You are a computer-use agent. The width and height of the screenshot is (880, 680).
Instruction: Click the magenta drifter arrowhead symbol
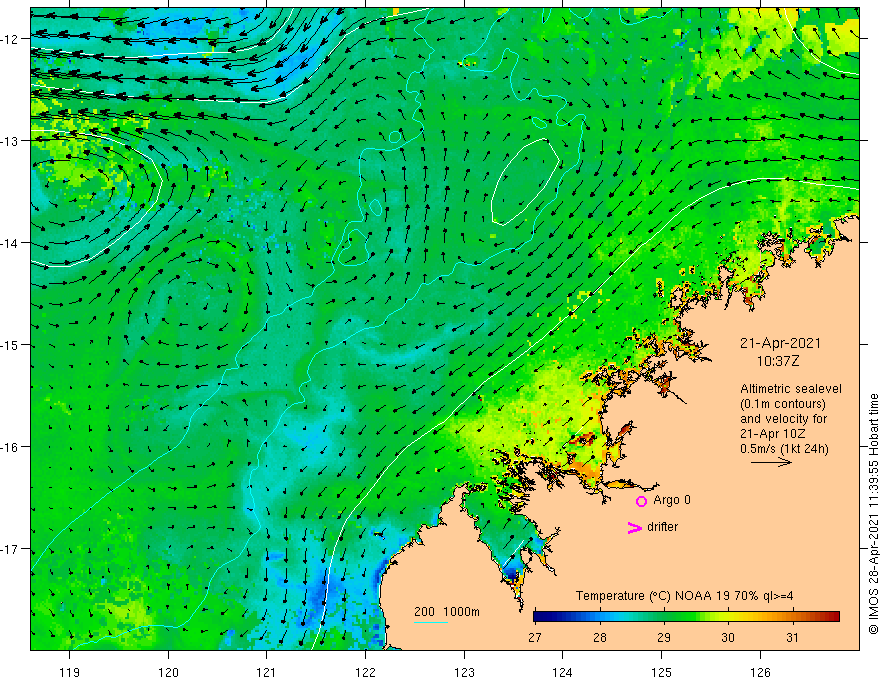click(x=635, y=527)
